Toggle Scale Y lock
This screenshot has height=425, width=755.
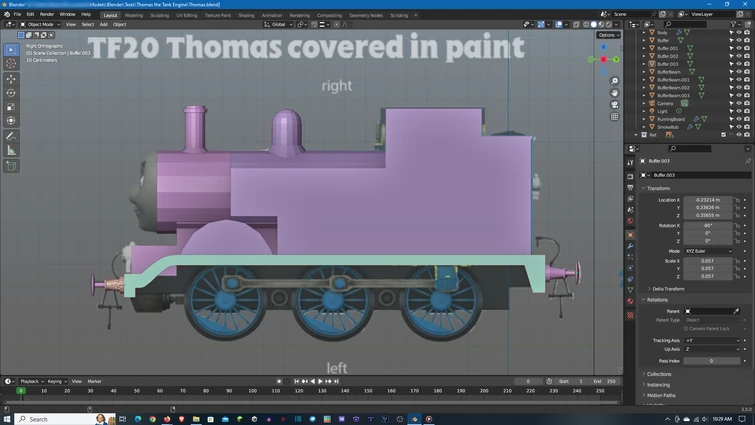(x=737, y=269)
